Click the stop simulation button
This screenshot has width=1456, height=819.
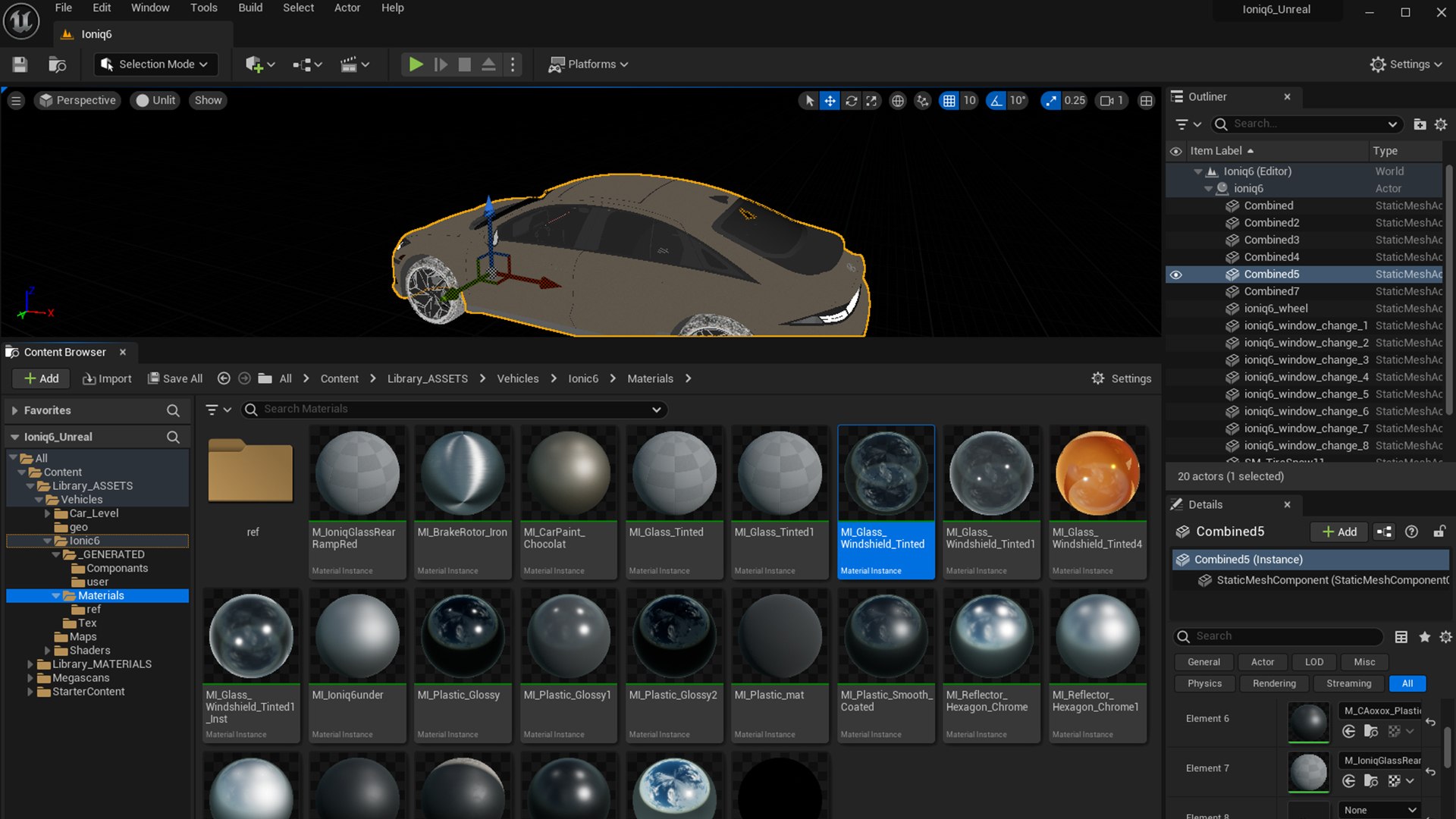[x=465, y=64]
